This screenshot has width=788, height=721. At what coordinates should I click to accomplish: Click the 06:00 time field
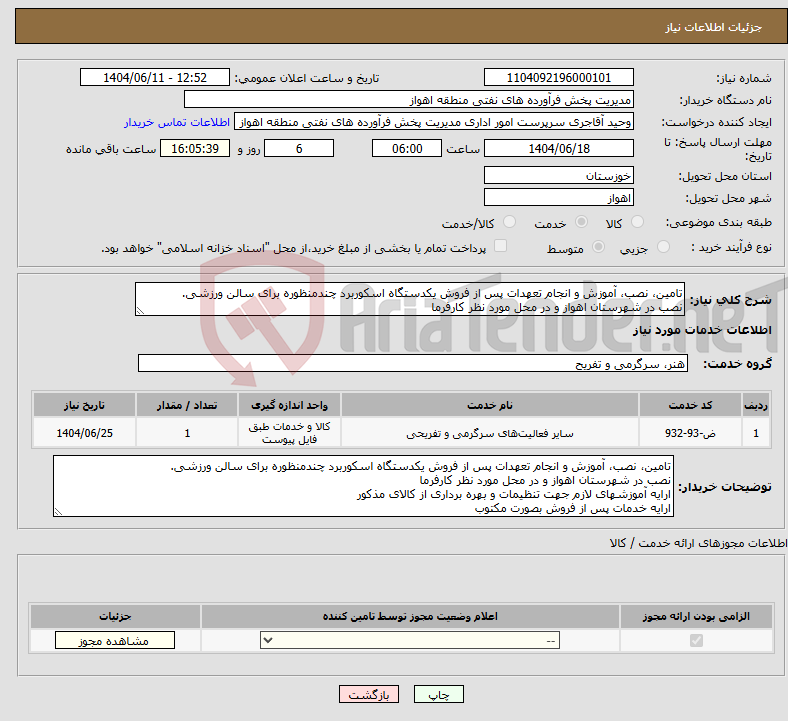pyautogui.click(x=407, y=149)
